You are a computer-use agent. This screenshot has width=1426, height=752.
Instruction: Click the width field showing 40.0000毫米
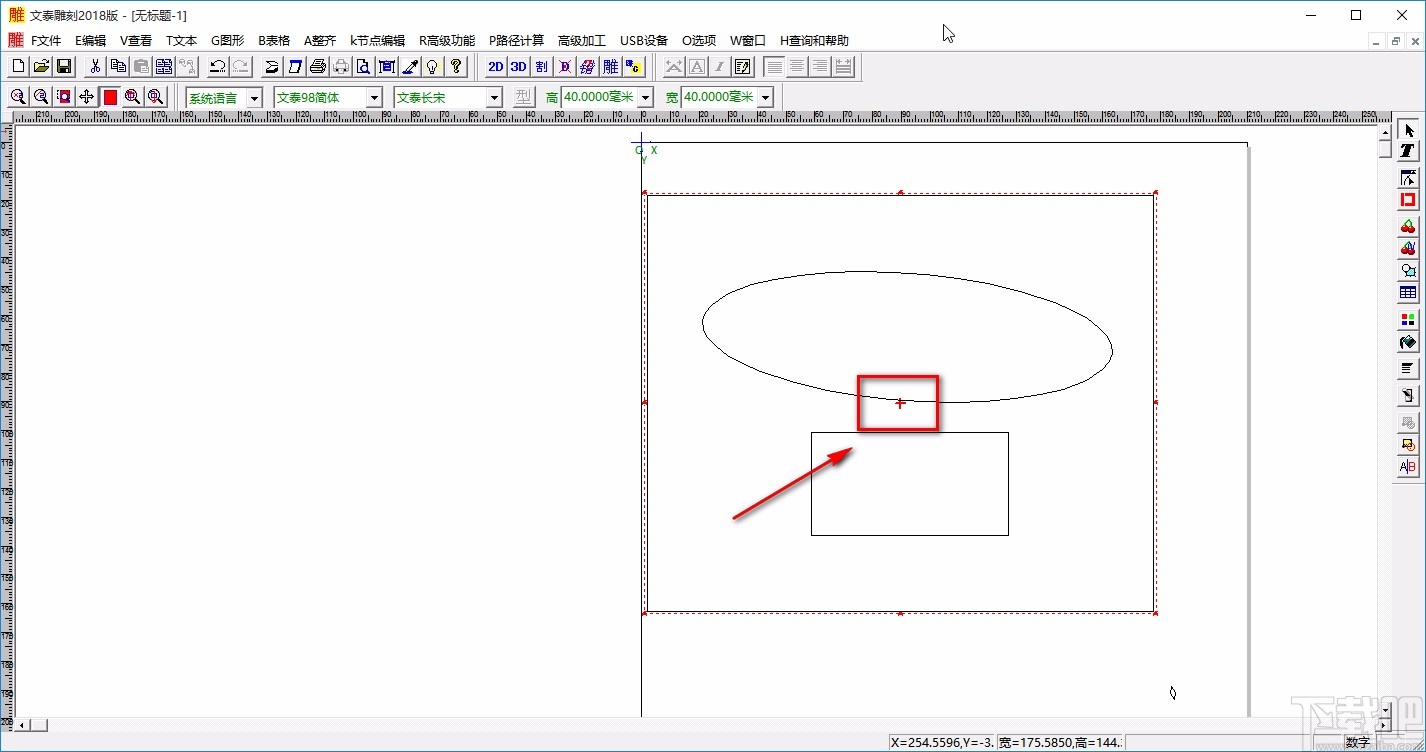[x=719, y=97]
